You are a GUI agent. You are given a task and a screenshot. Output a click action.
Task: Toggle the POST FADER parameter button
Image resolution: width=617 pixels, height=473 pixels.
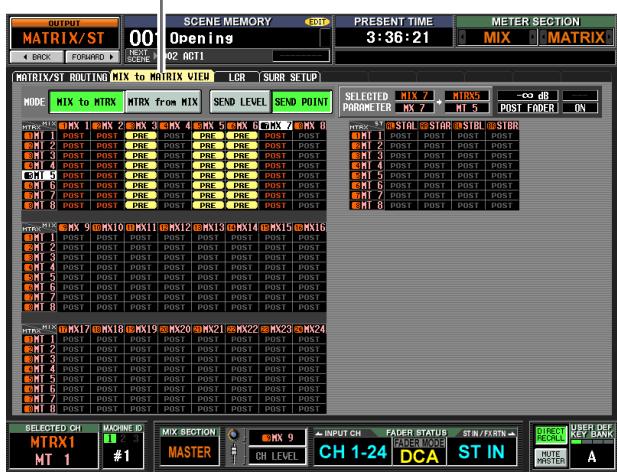[527, 108]
